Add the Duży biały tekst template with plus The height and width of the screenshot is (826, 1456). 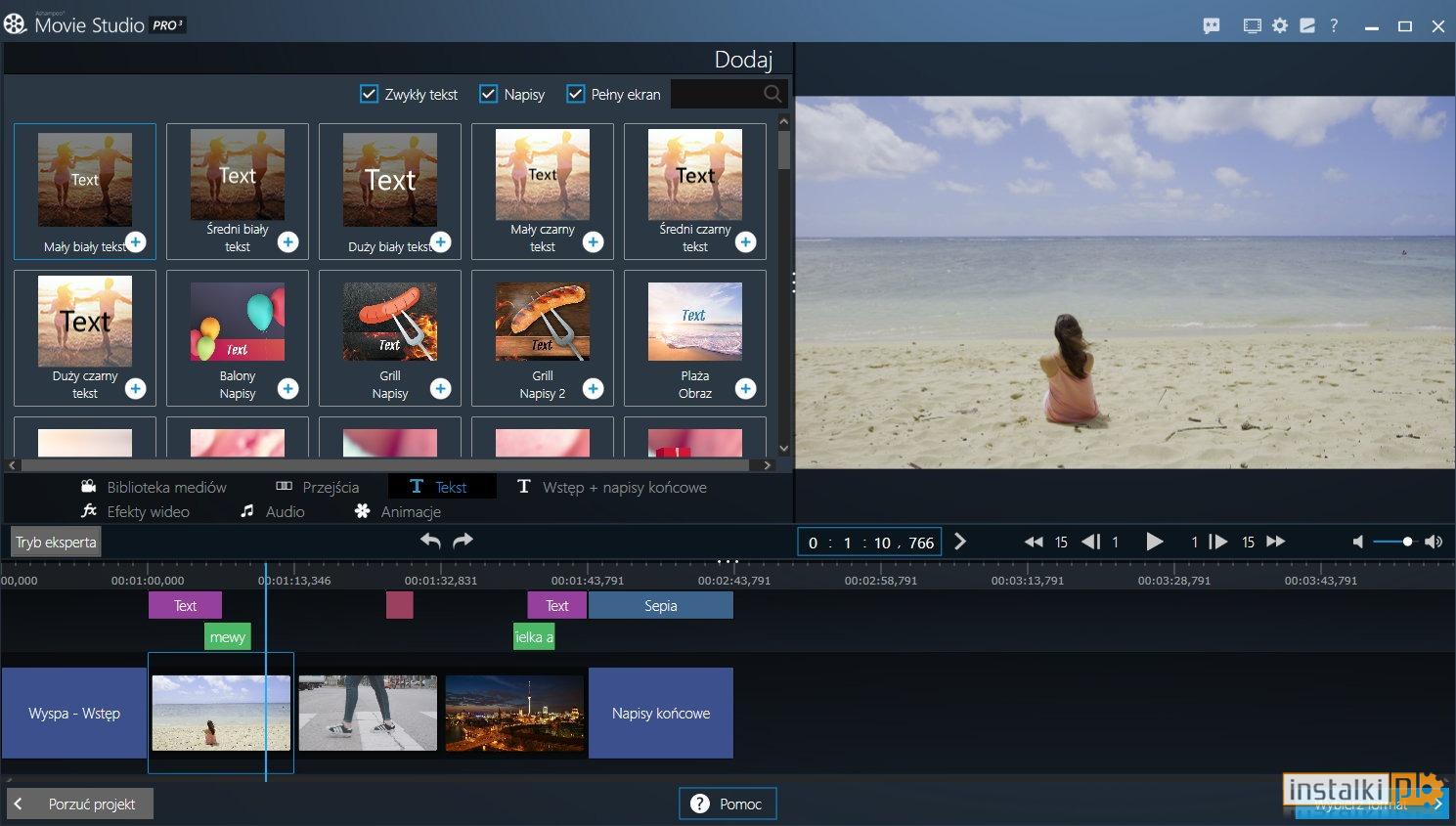tap(441, 242)
